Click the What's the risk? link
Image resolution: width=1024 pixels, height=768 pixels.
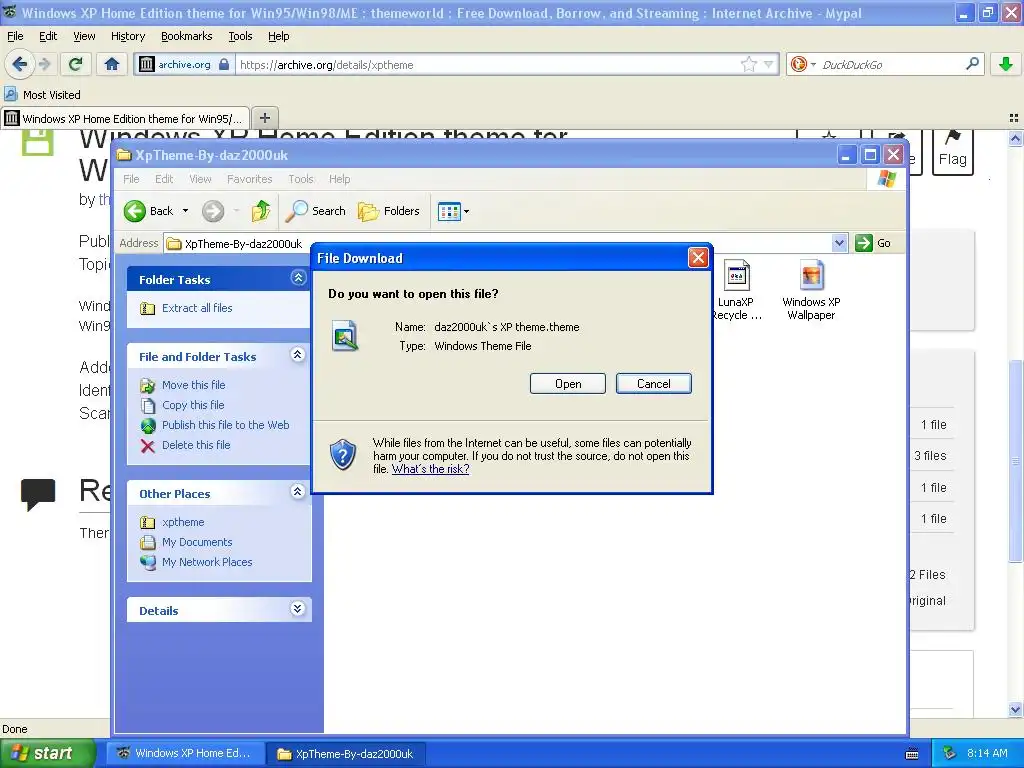(x=430, y=469)
